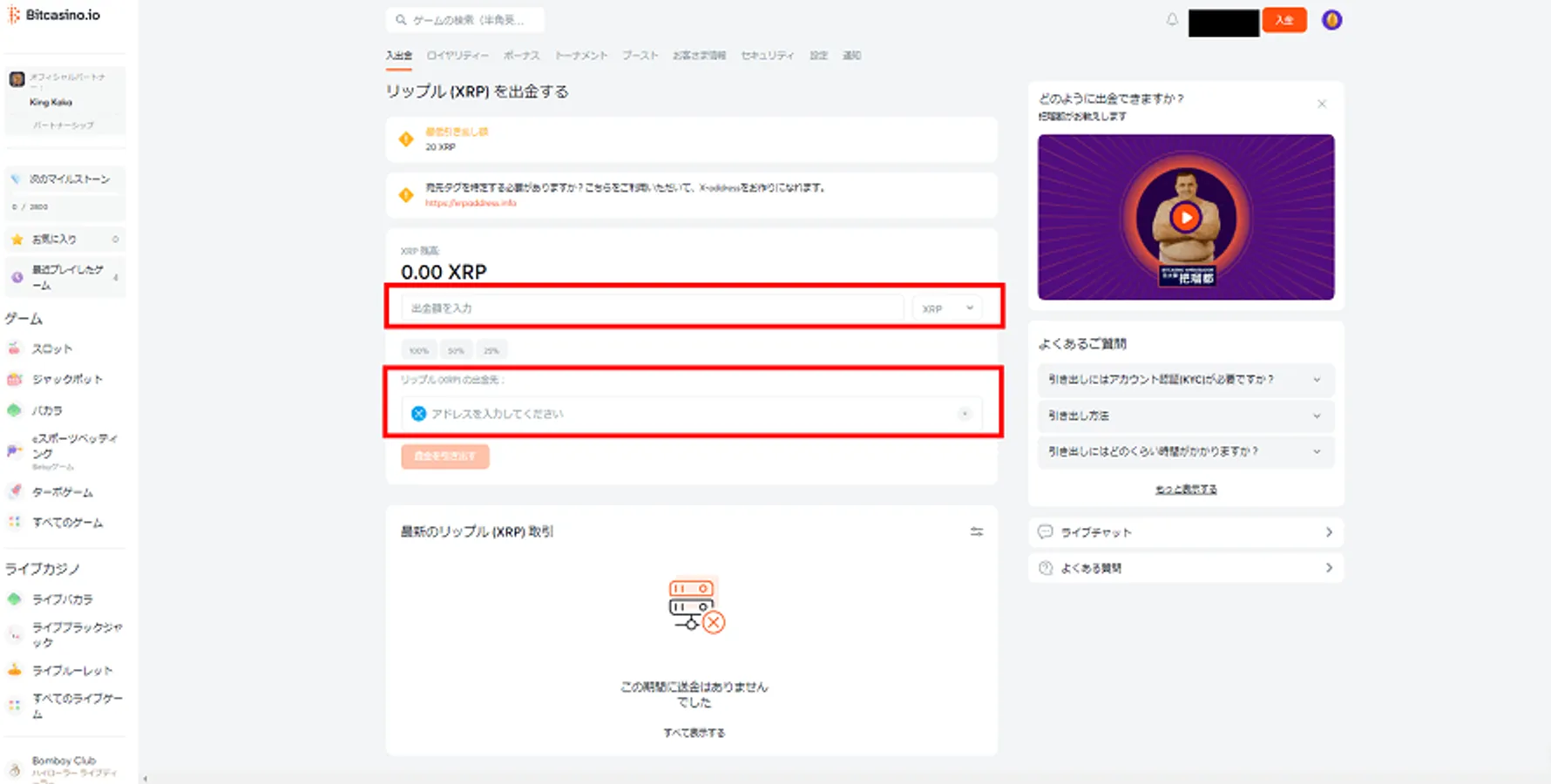1551x784 pixels.
Task: Open the xrpaddress.info link
Action: [471, 203]
